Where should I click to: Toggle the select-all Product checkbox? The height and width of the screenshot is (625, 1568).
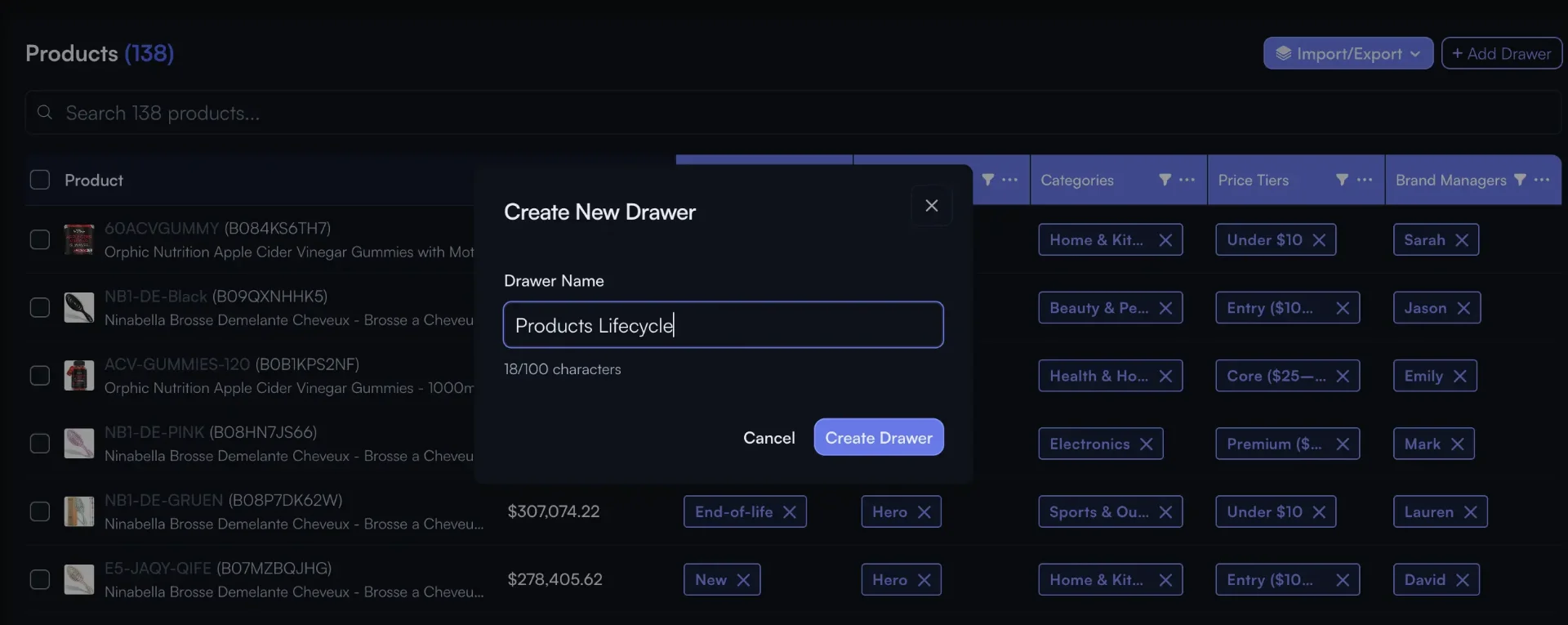(x=40, y=180)
